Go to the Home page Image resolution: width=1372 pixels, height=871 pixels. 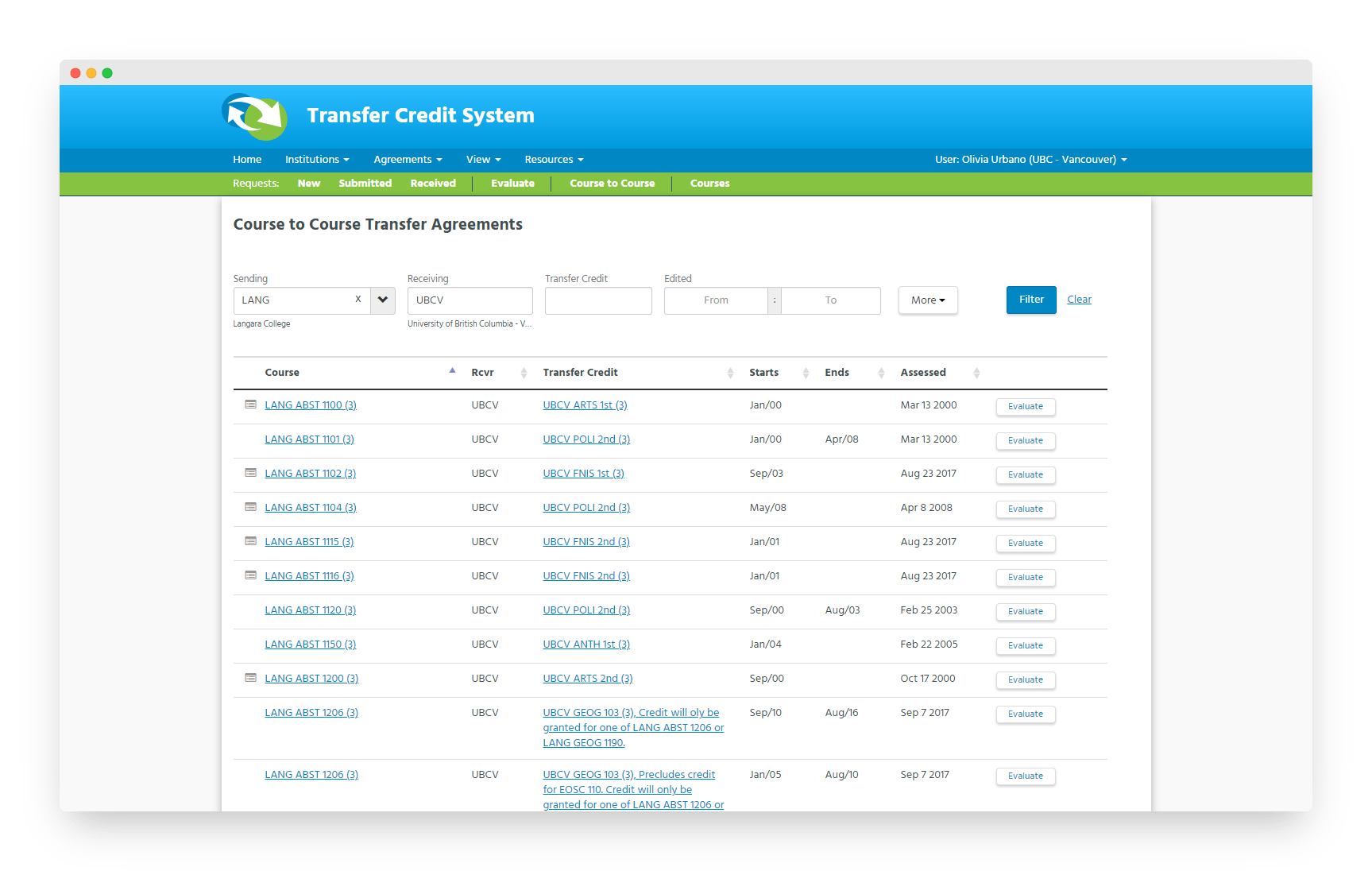coord(247,160)
